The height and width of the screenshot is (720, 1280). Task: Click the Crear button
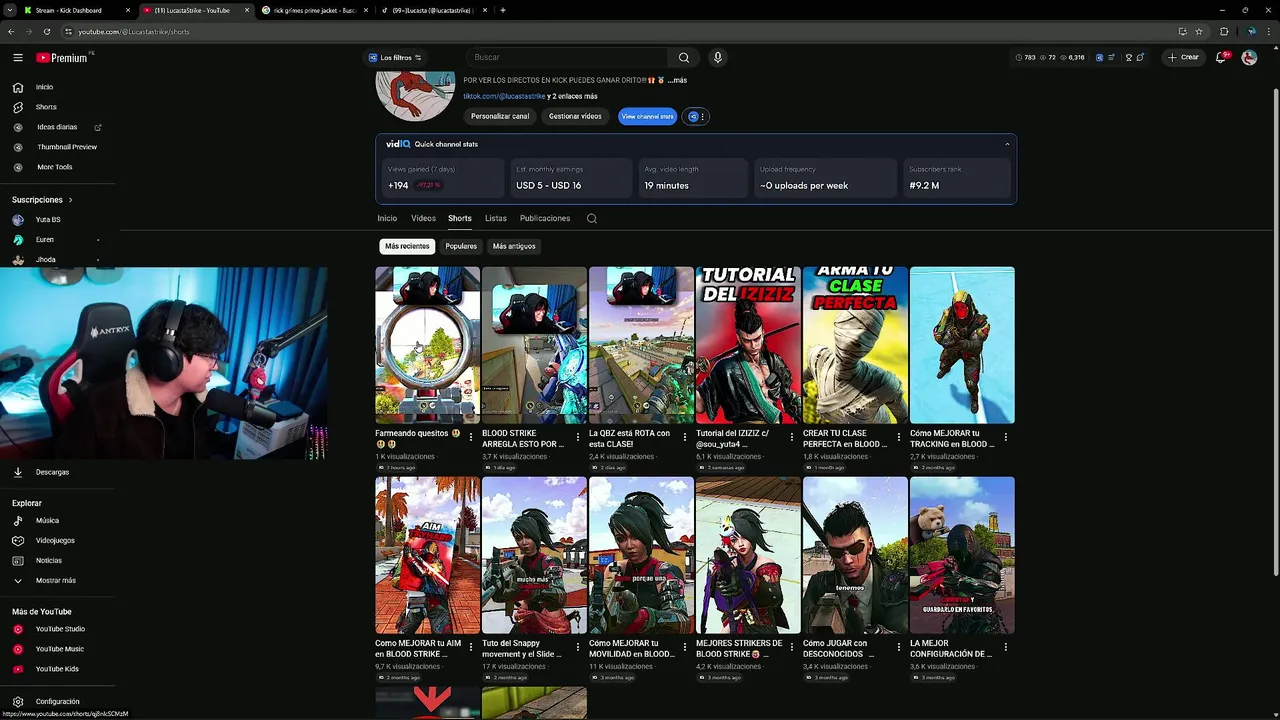(1183, 57)
